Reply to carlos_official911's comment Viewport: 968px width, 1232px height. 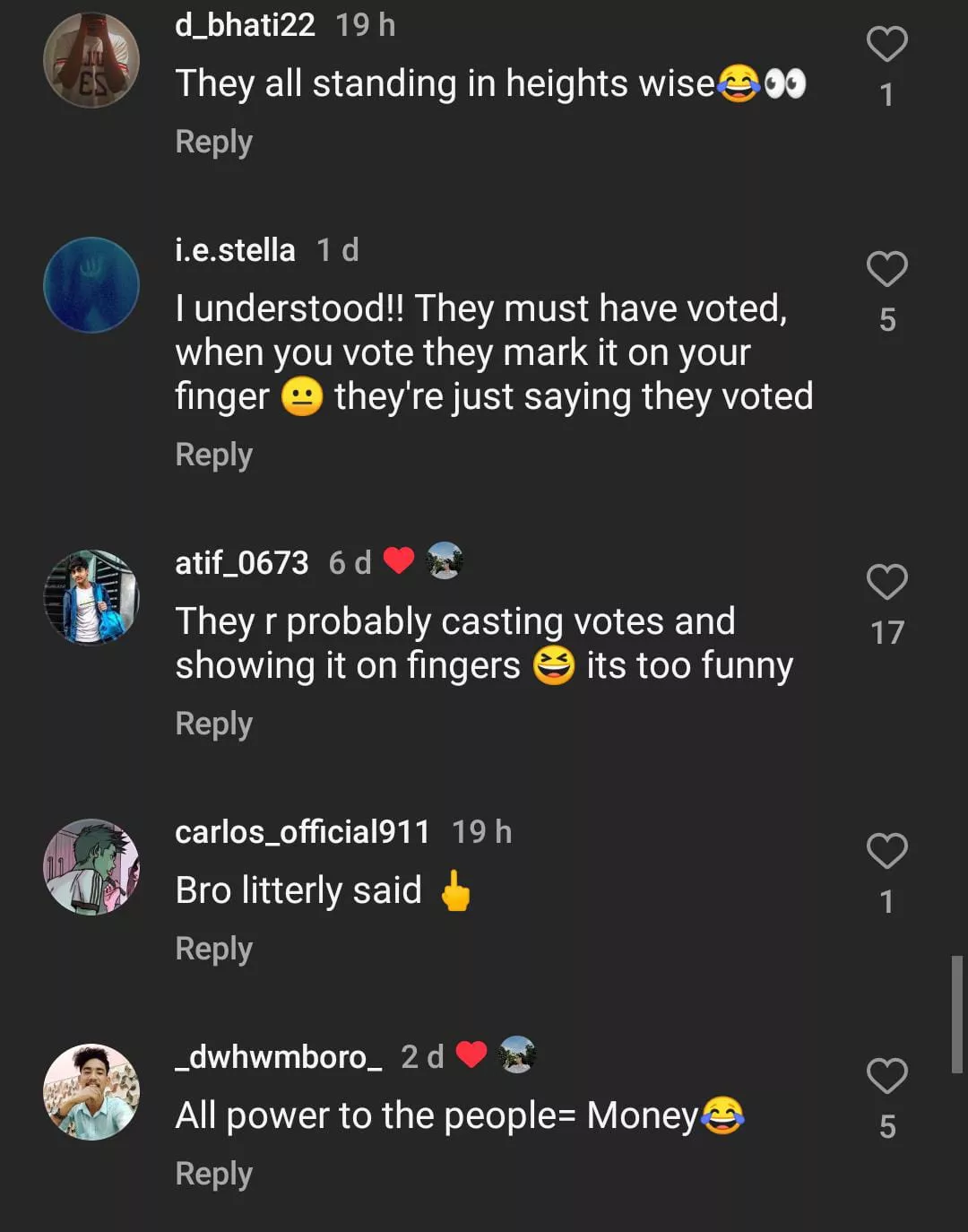(213, 949)
